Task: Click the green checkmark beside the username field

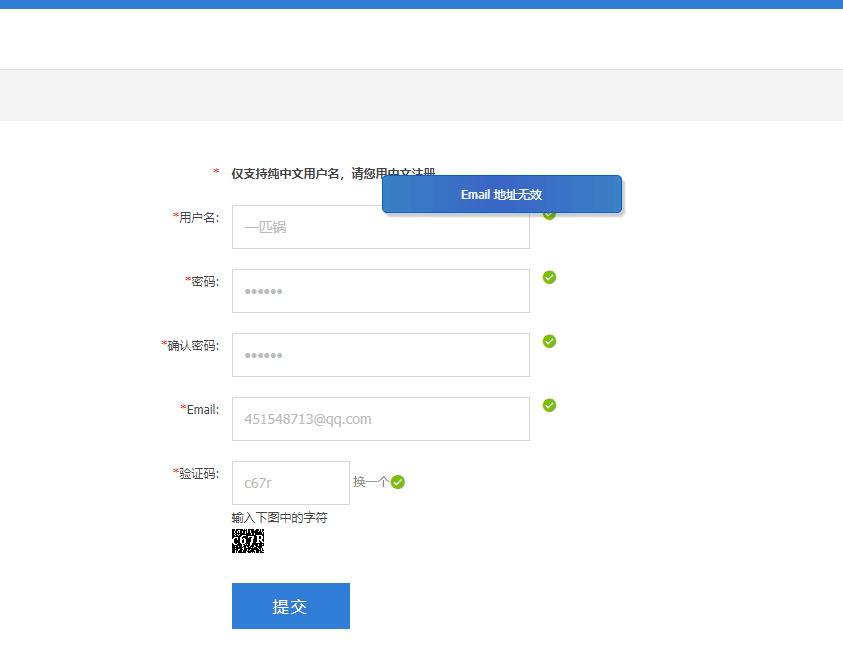Action: pos(550,215)
